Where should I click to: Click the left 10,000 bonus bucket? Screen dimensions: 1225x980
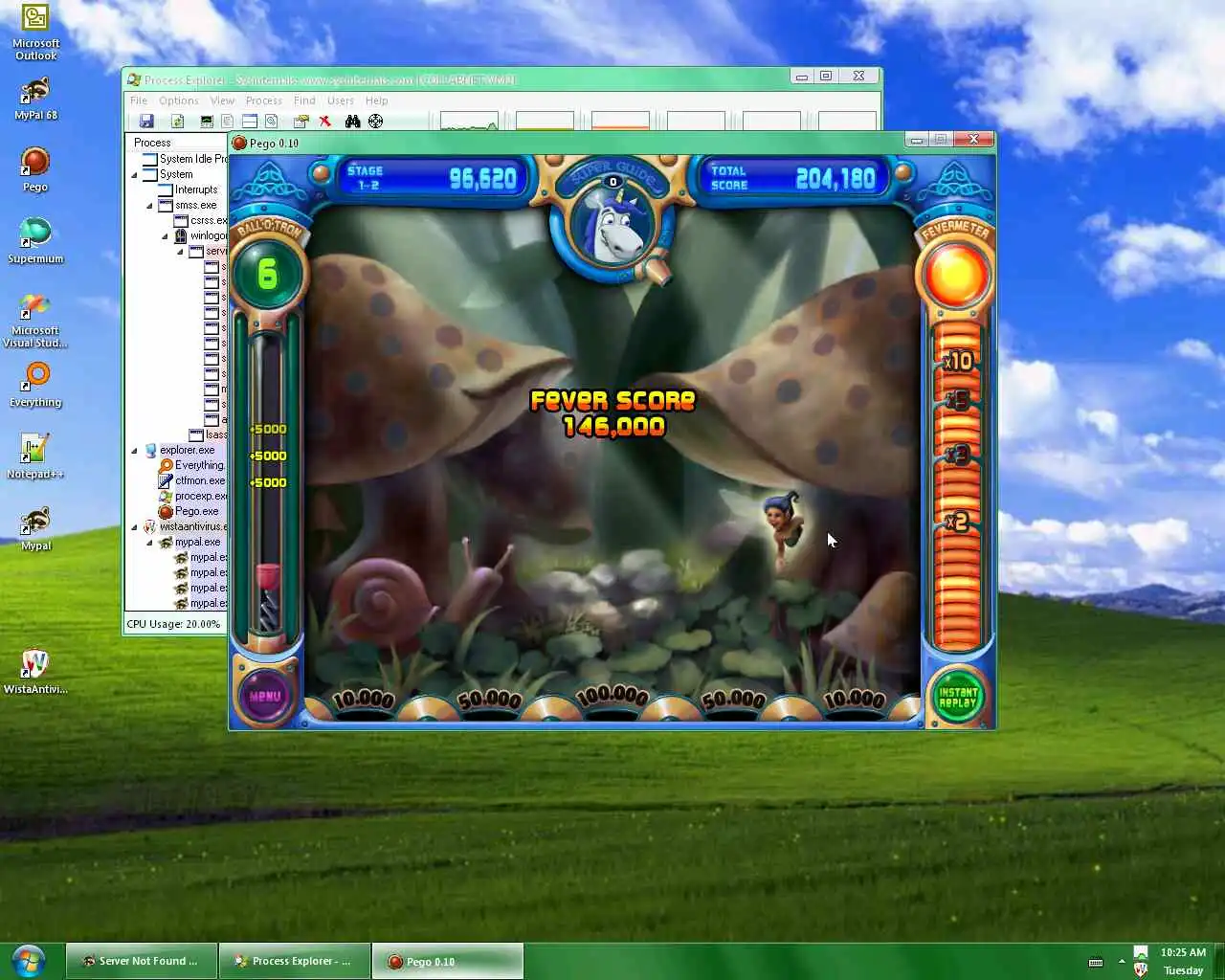point(364,700)
